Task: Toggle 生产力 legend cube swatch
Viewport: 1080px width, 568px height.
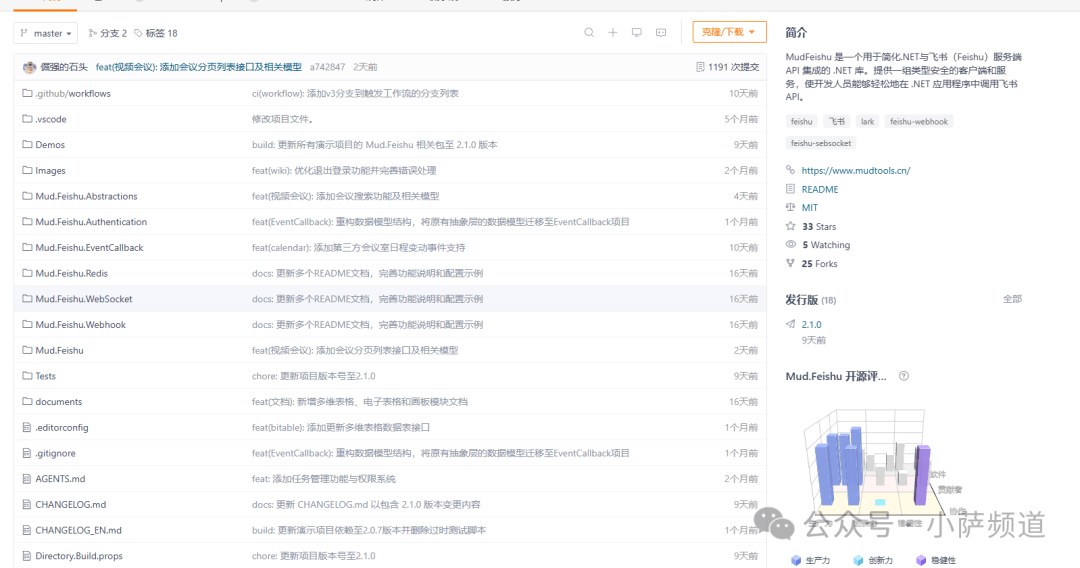Action: 796,560
